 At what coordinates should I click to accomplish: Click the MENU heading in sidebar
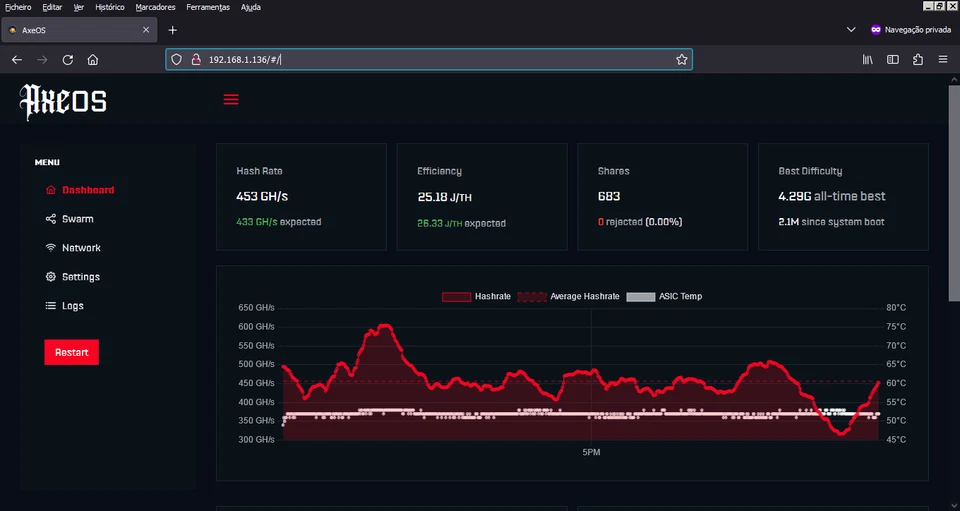tap(47, 162)
